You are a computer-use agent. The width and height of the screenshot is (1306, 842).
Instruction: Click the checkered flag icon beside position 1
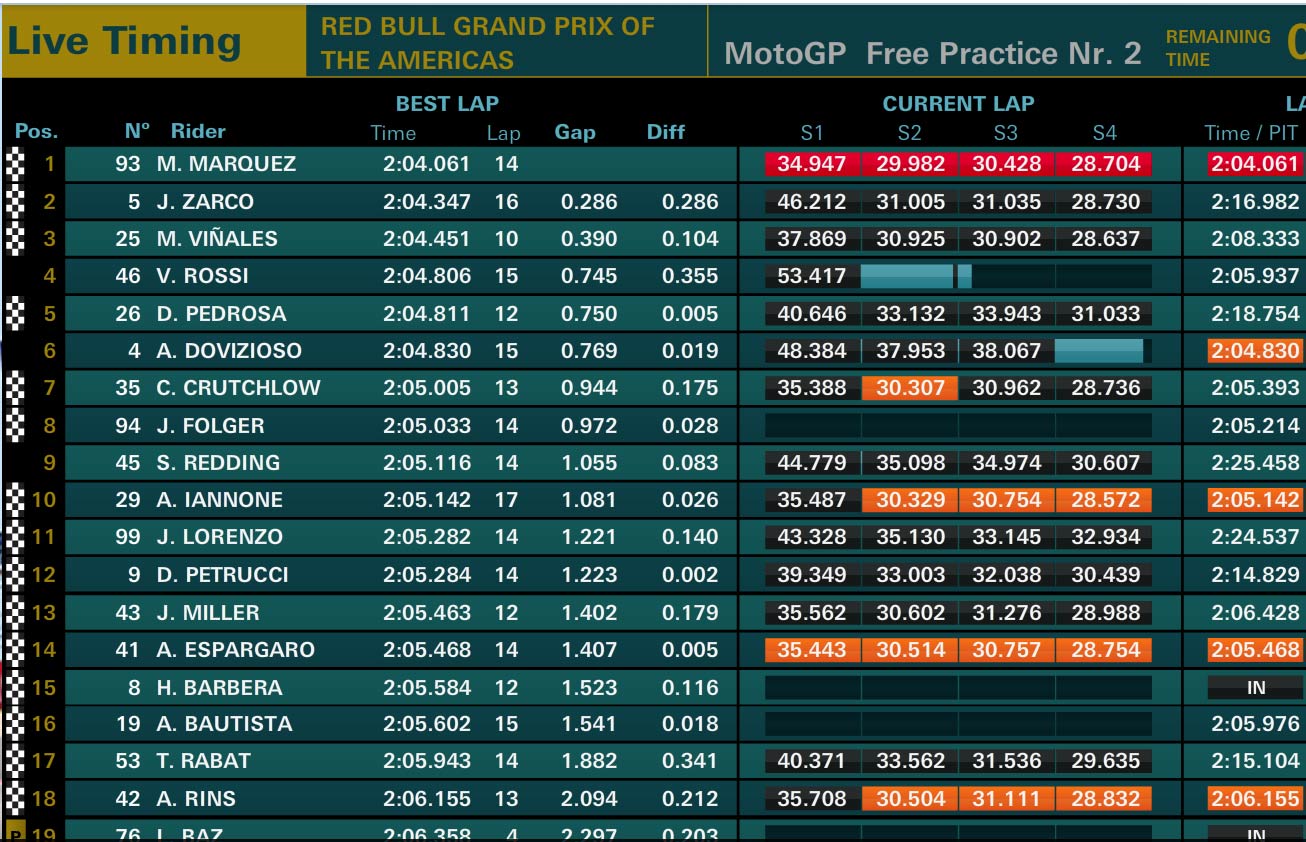[15, 164]
